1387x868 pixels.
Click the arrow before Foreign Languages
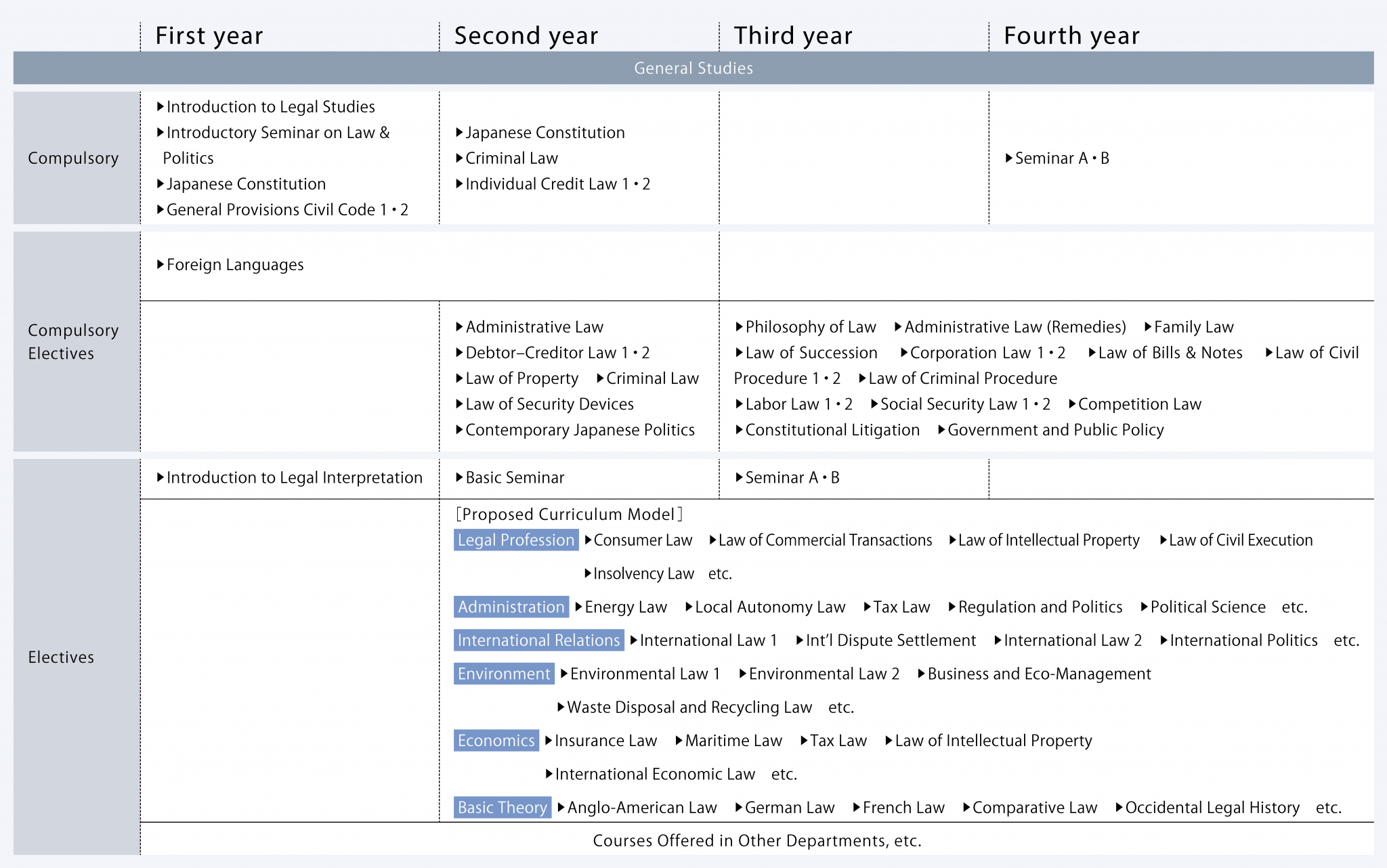click(161, 265)
